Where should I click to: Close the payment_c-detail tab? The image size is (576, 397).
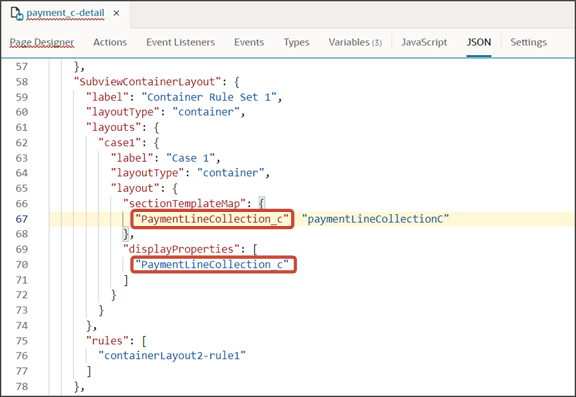116,13
